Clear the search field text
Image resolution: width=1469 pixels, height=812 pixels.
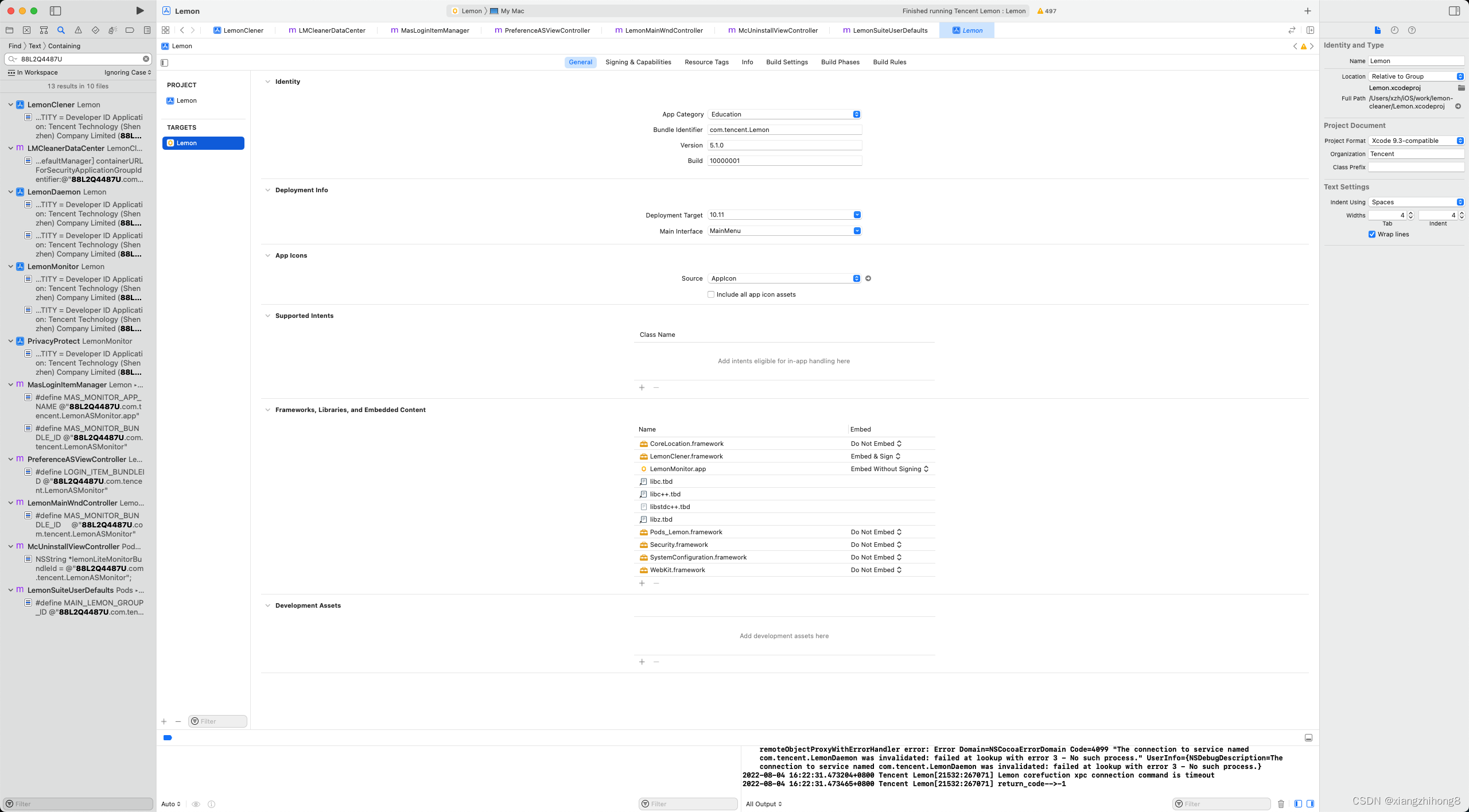146,59
